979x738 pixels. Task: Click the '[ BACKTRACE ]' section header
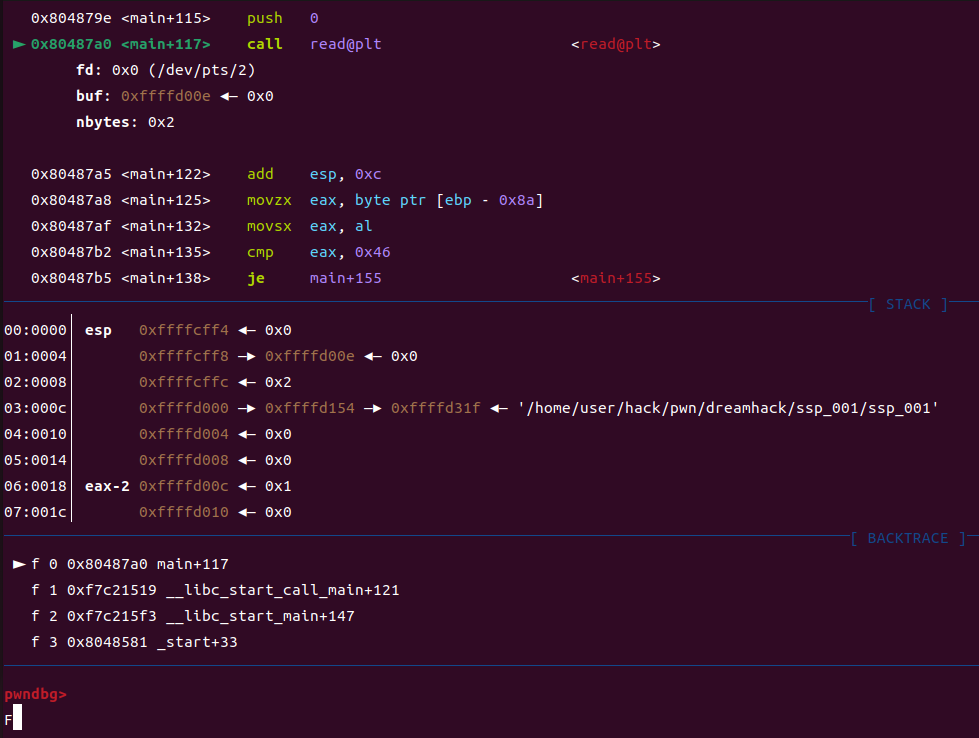(908, 538)
